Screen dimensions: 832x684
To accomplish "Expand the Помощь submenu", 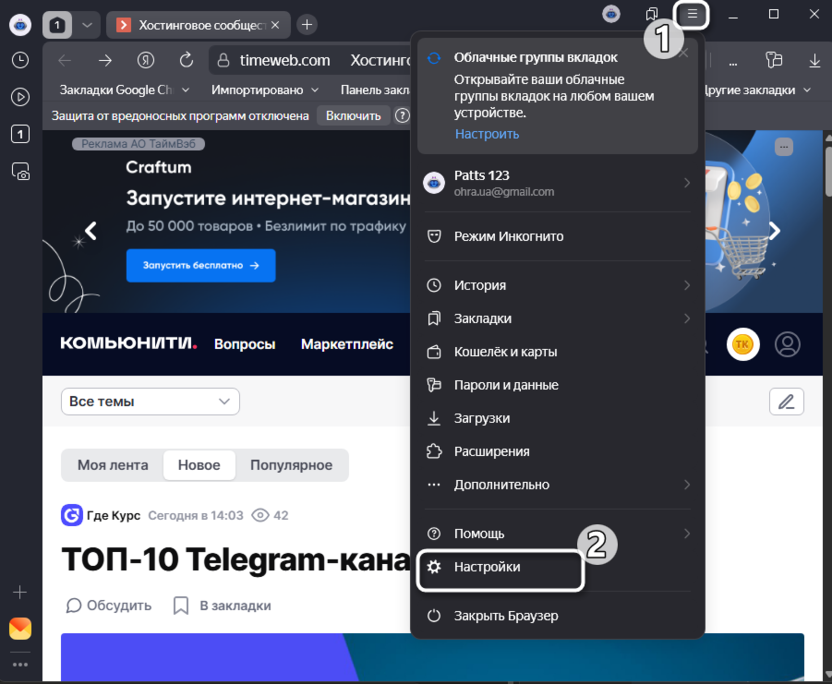I will pos(557,534).
